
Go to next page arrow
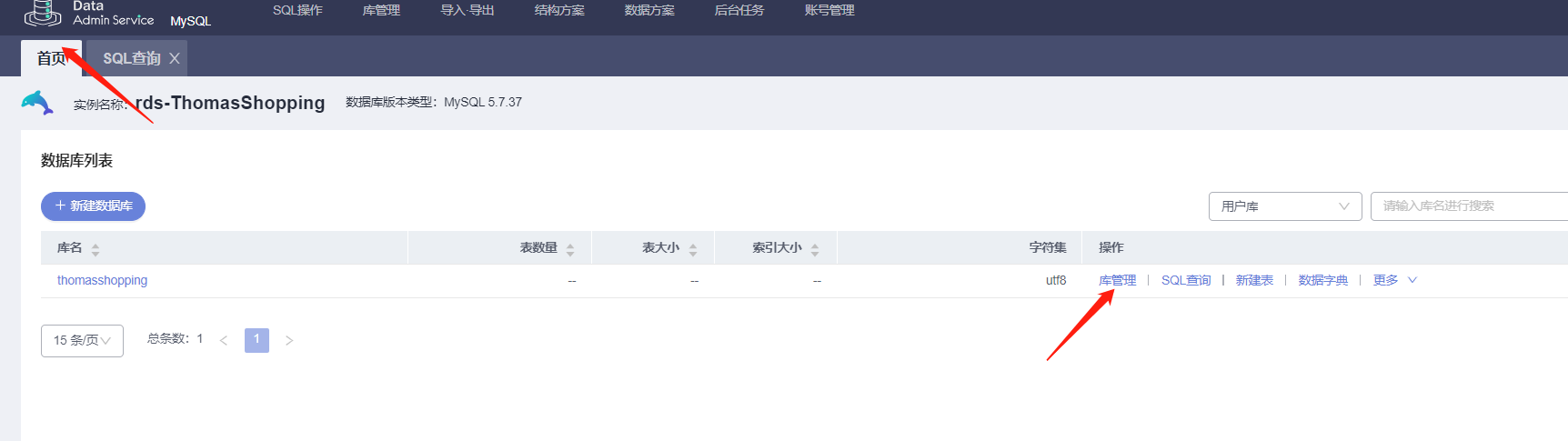pos(289,341)
